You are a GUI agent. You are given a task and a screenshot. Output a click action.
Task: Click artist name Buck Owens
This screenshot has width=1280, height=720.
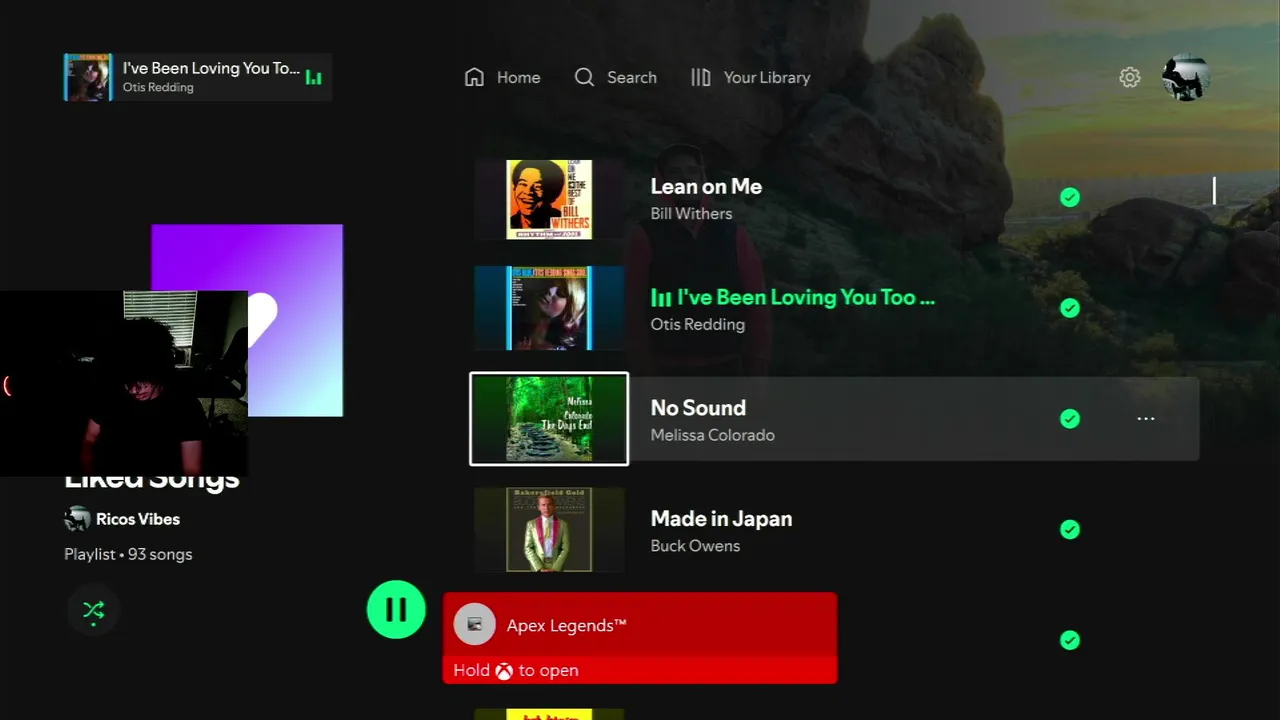coord(695,546)
